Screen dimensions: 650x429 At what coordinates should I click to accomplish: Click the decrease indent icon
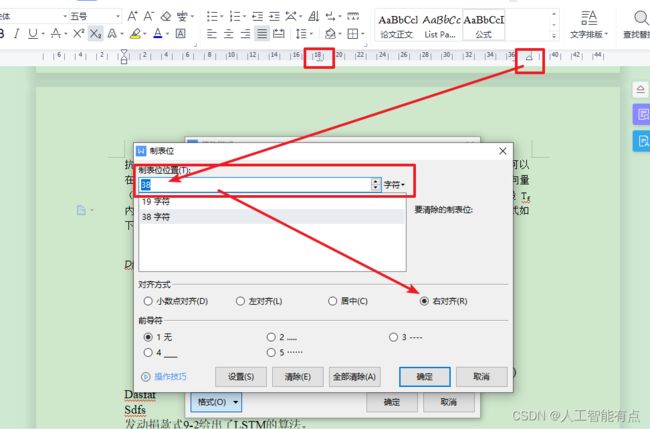(x=257, y=16)
